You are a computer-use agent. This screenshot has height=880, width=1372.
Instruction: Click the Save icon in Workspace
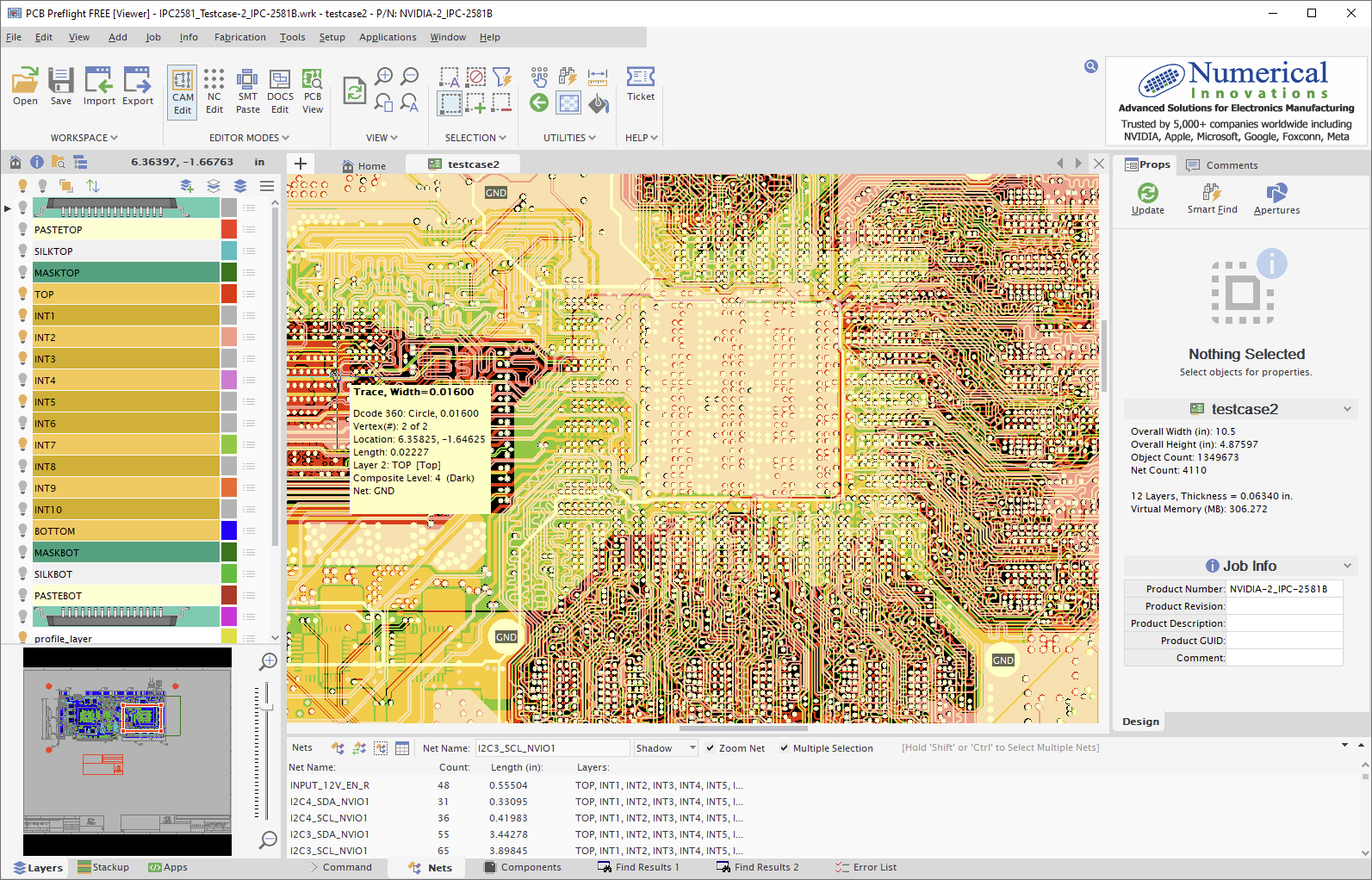(x=61, y=86)
